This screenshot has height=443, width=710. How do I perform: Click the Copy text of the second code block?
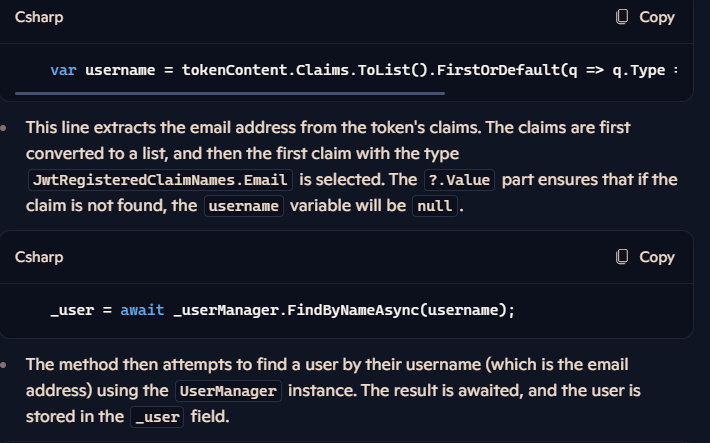[657, 257]
